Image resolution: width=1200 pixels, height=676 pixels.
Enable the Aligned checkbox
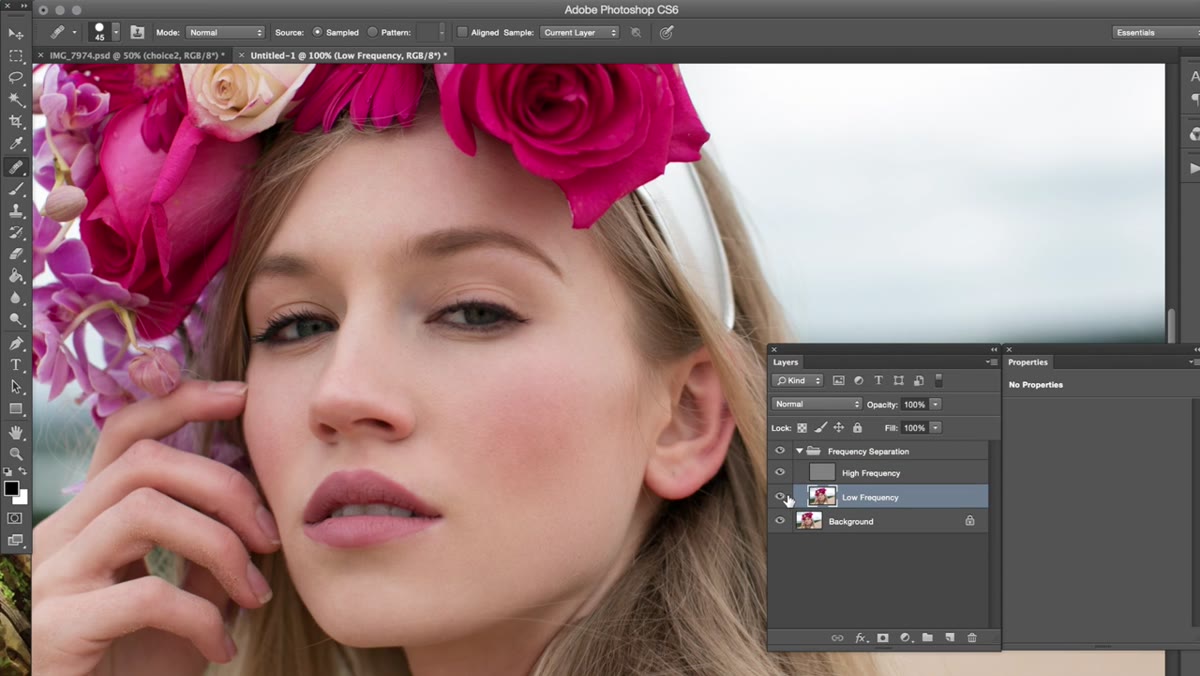pos(462,32)
